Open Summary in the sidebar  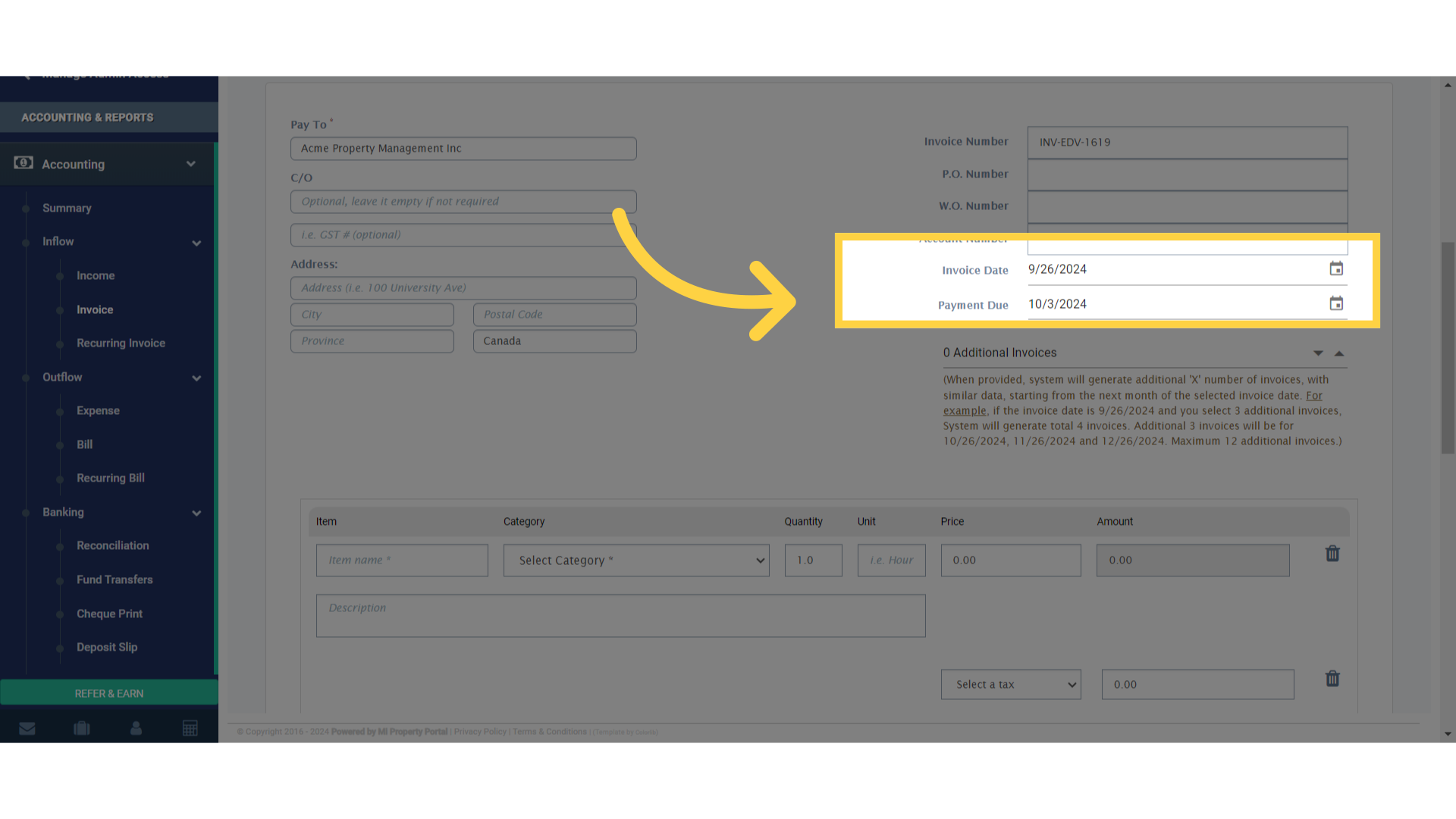click(x=67, y=208)
